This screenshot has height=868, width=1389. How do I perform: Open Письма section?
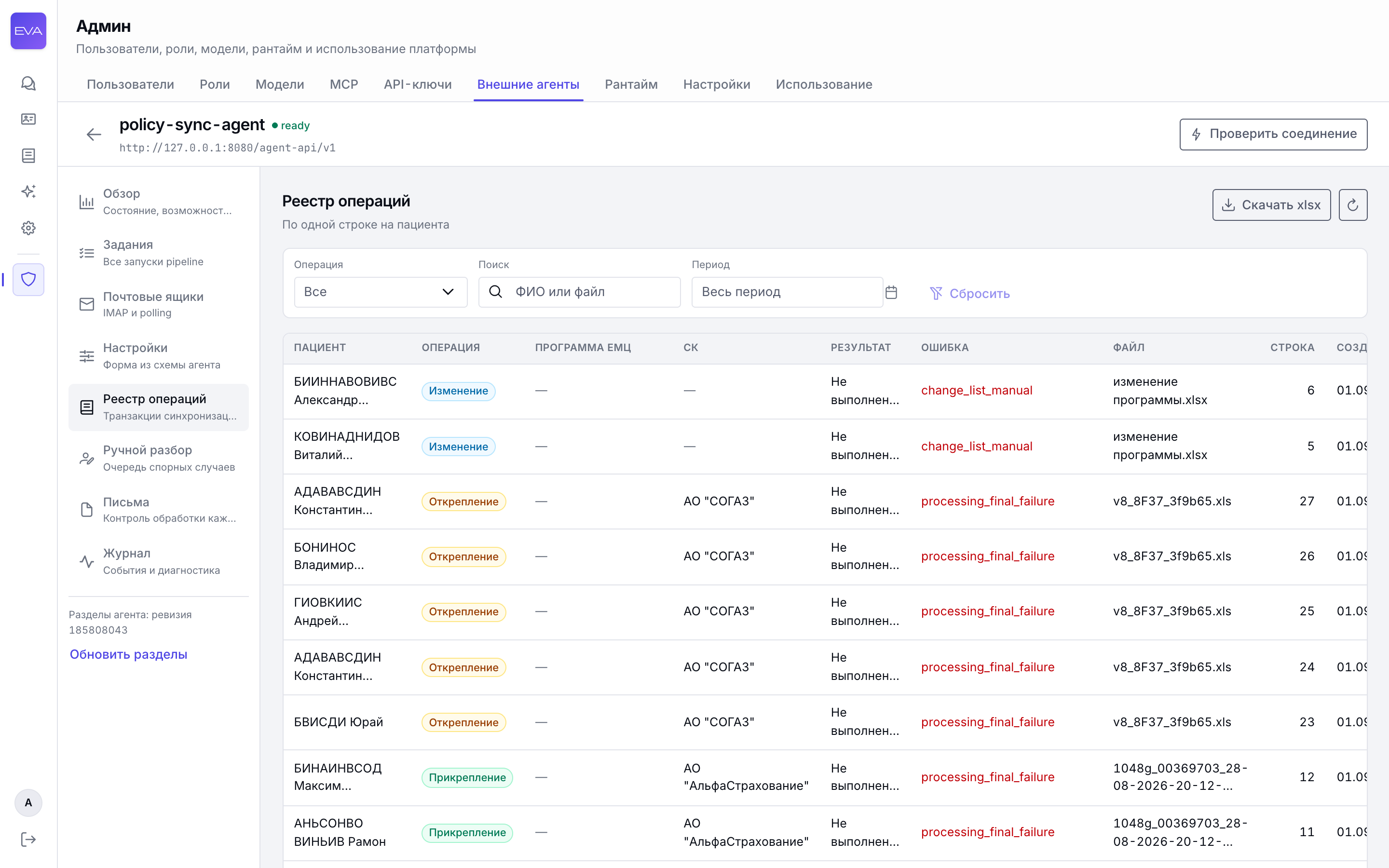click(x=158, y=510)
